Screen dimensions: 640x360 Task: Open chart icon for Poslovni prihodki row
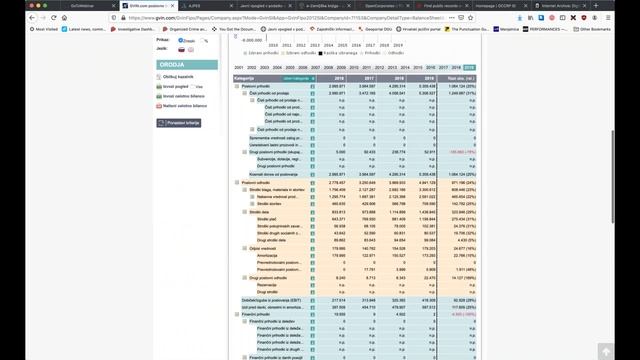coord(312,87)
